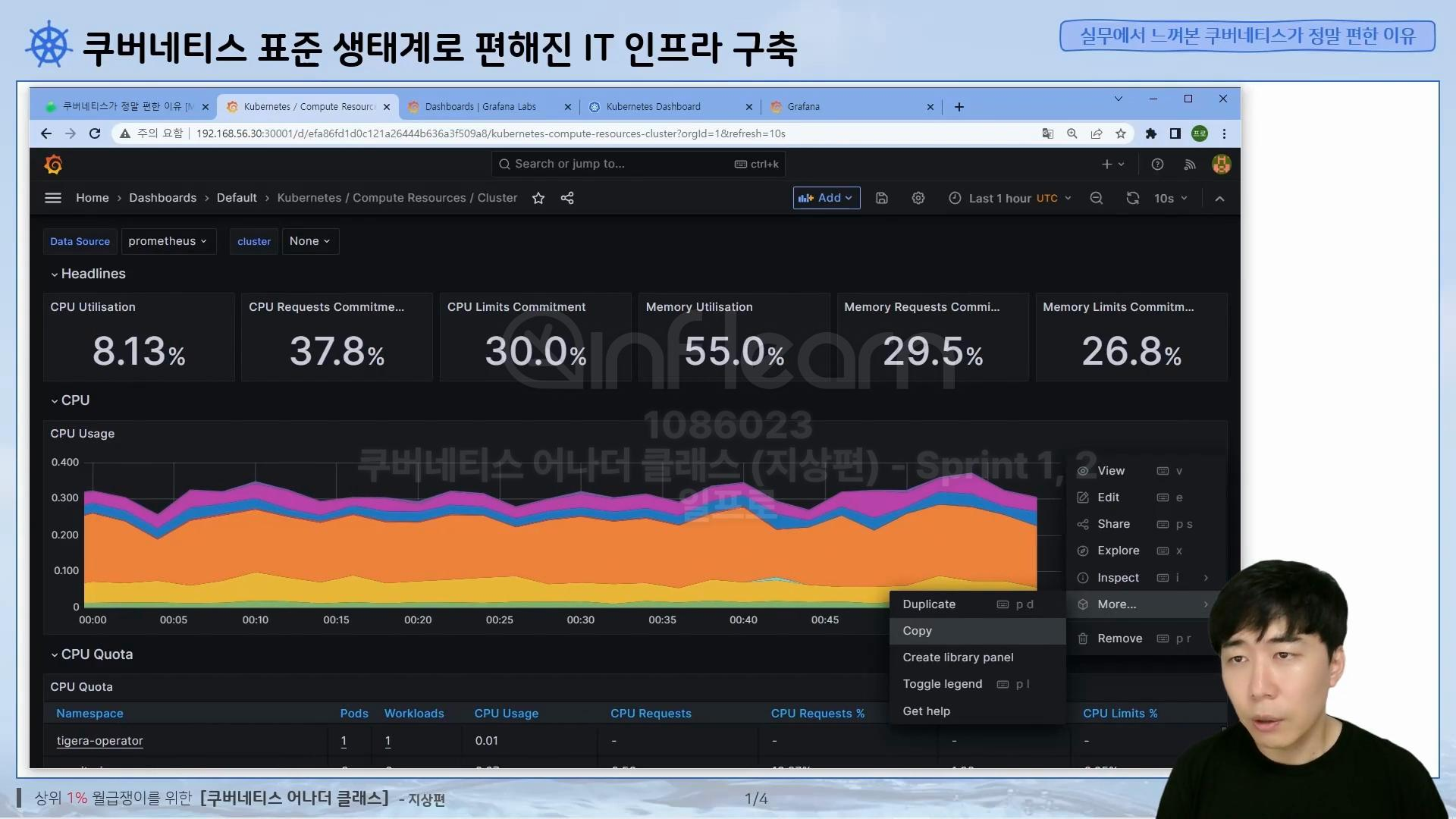Open a new browser tab
The height and width of the screenshot is (819, 1456).
[959, 107]
